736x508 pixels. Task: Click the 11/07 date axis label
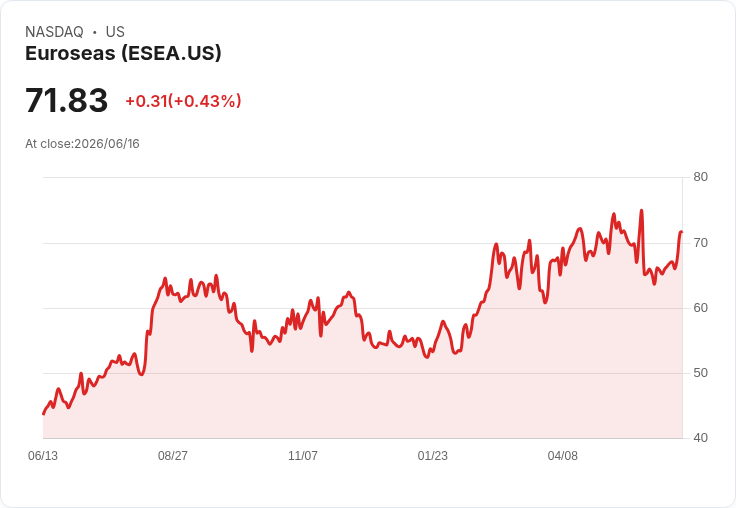pos(303,455)
